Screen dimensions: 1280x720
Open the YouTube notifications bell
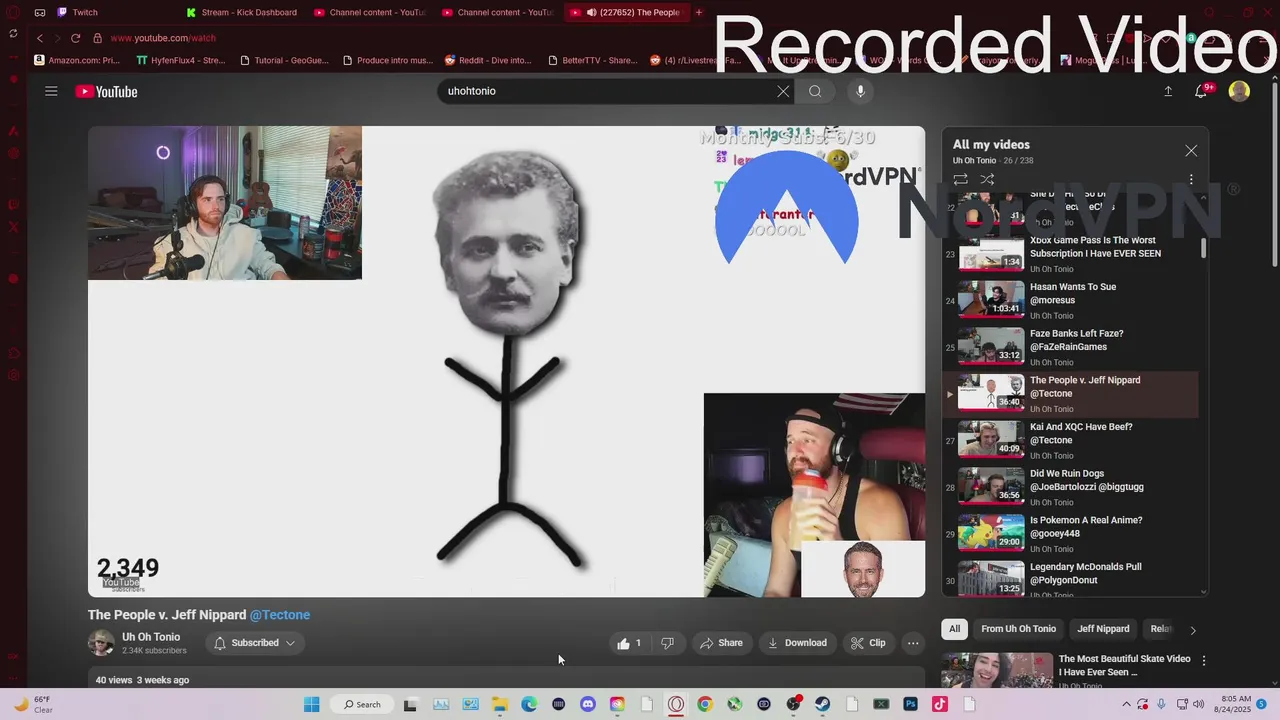tap(1203, 91)
